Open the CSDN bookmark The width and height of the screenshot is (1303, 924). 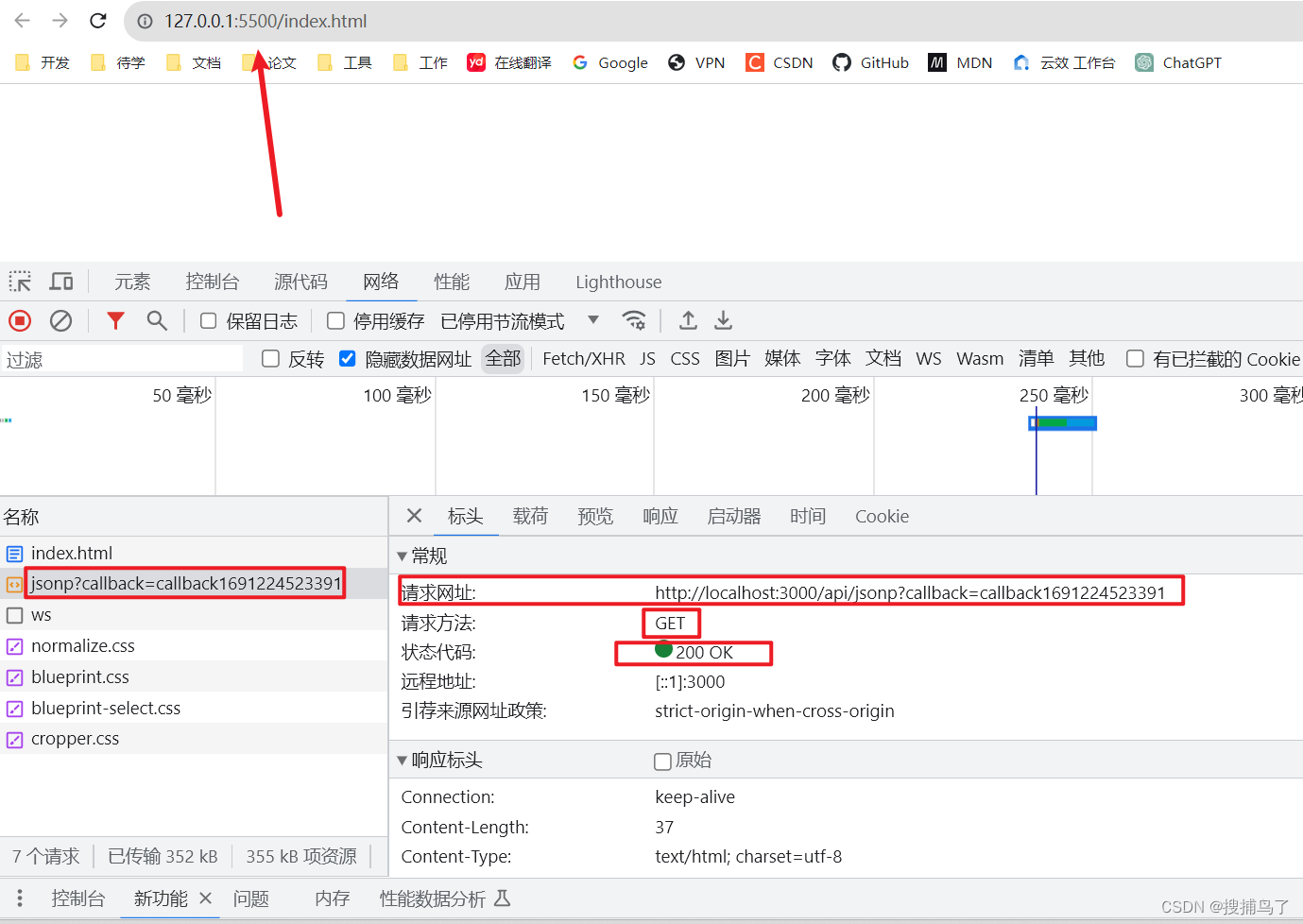[780, 62]
